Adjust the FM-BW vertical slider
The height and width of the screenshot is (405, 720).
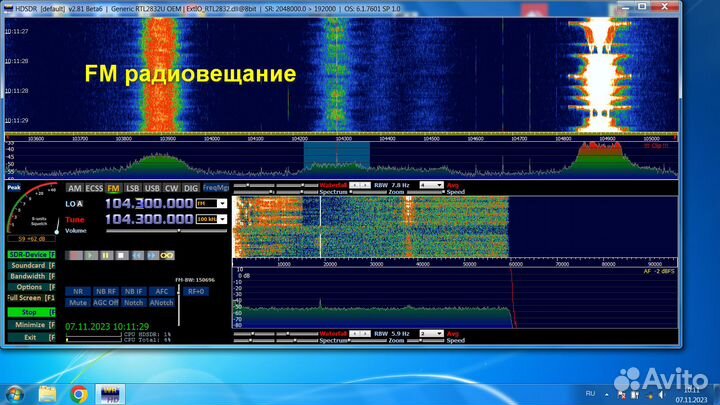(x=179, y=305)
